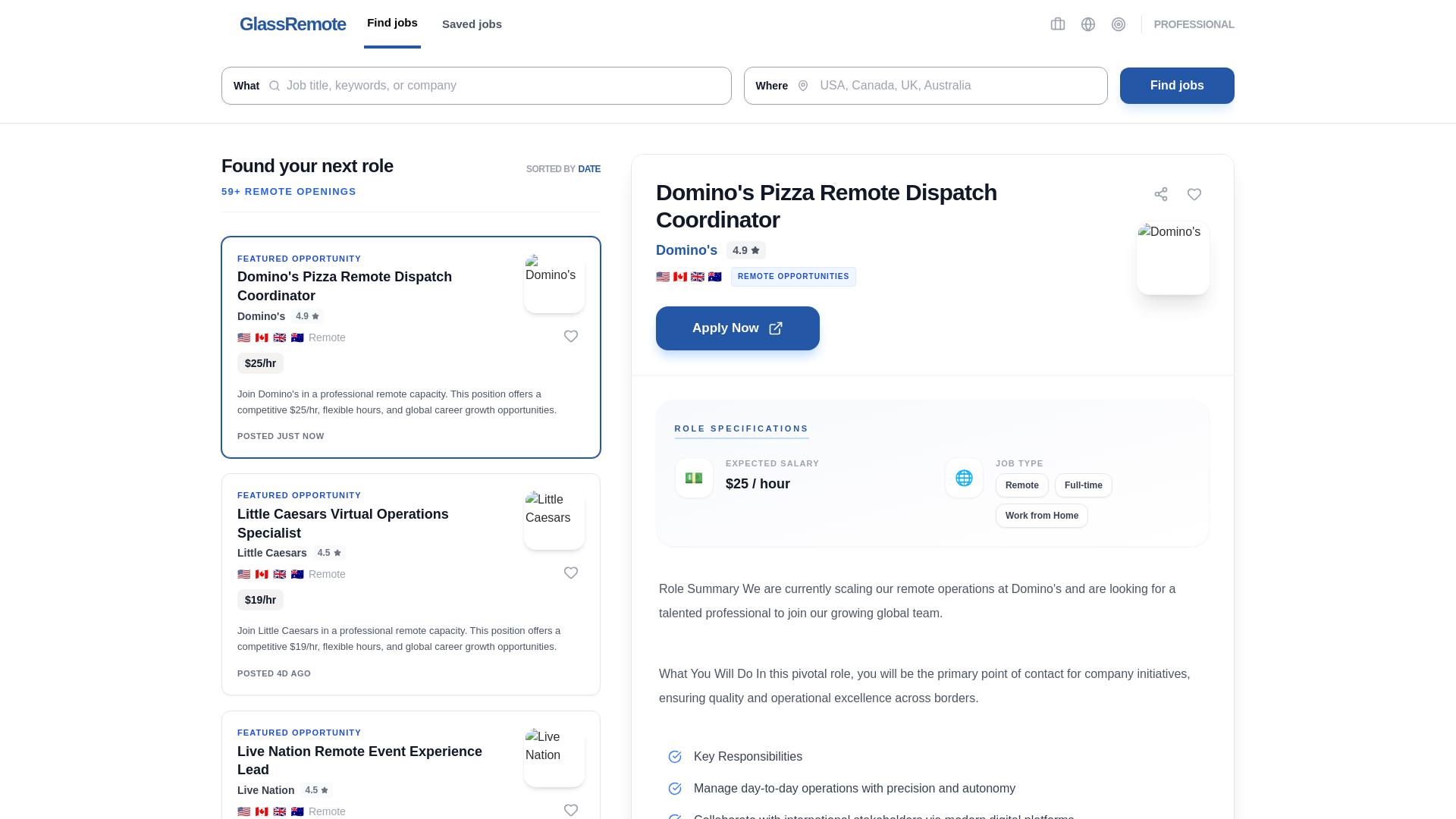The width and height of the screenshot is (1456, 819).
Task: Click Live Nation 4.5 rating badge
Action: click(317, 790)
